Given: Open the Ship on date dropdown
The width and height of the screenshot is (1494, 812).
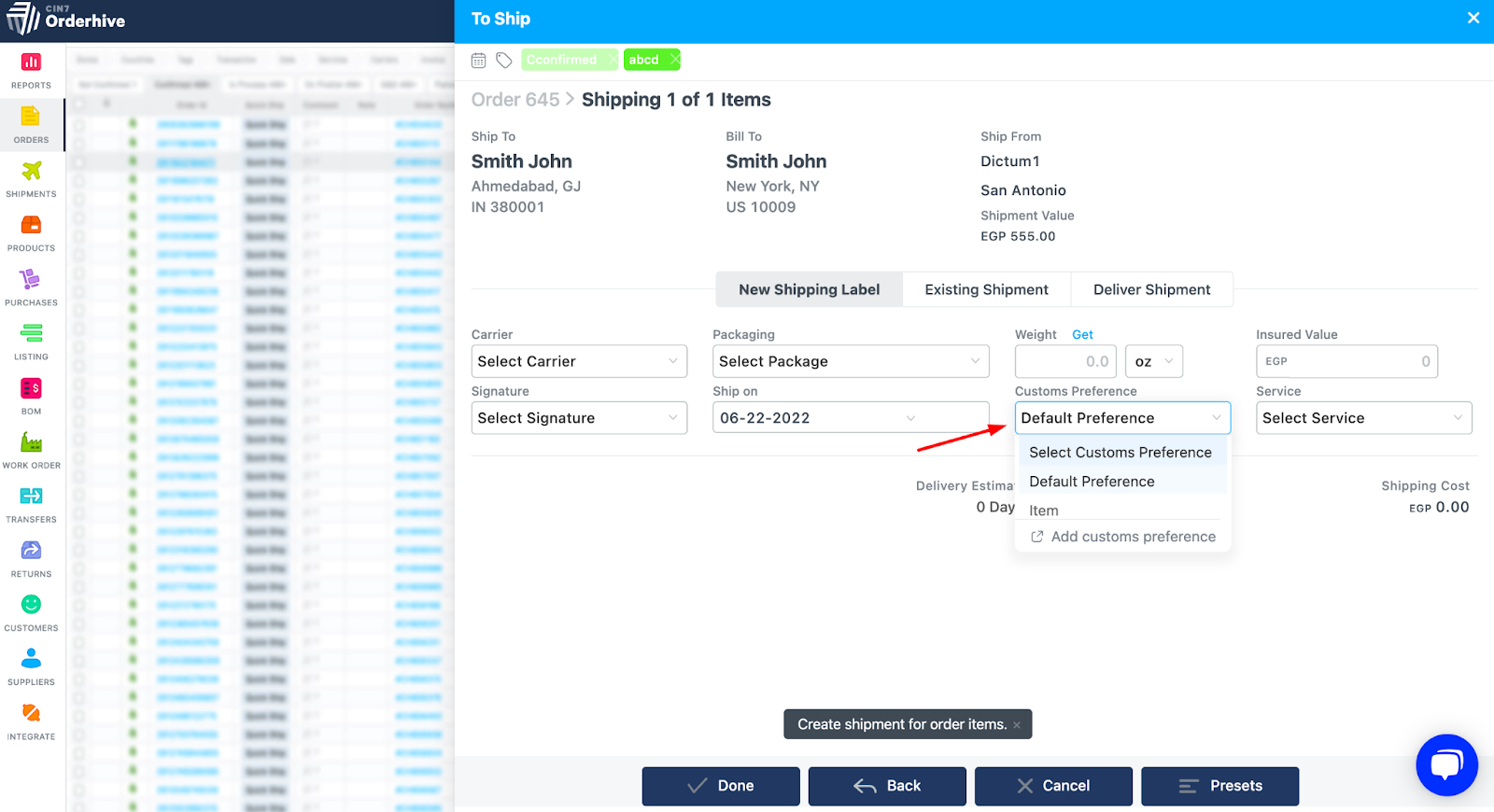Looking at the screenshot, I should pos(850,418).
